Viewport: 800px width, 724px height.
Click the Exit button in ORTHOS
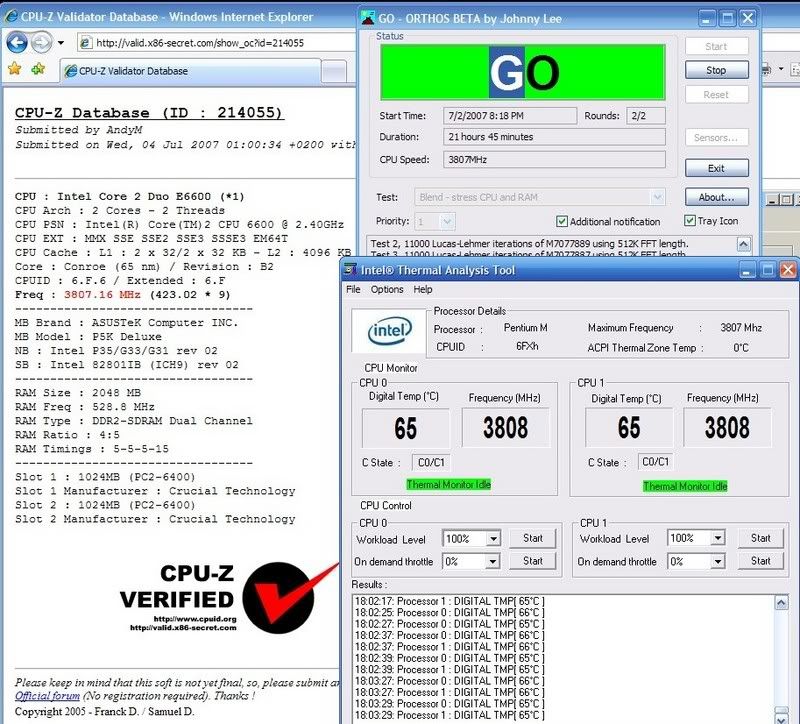716,168
